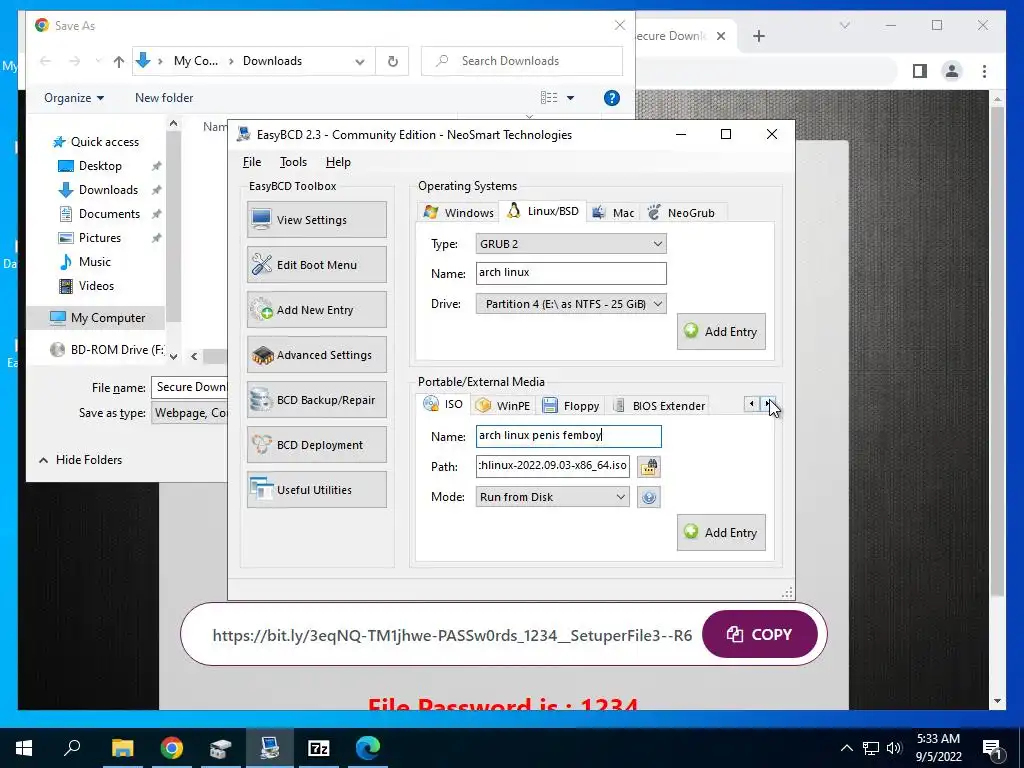The image size is (1024, 768).
Task: Select BD-ROM Drive in navigation pane
Action: pyautogui.click(x=108, y=349)
